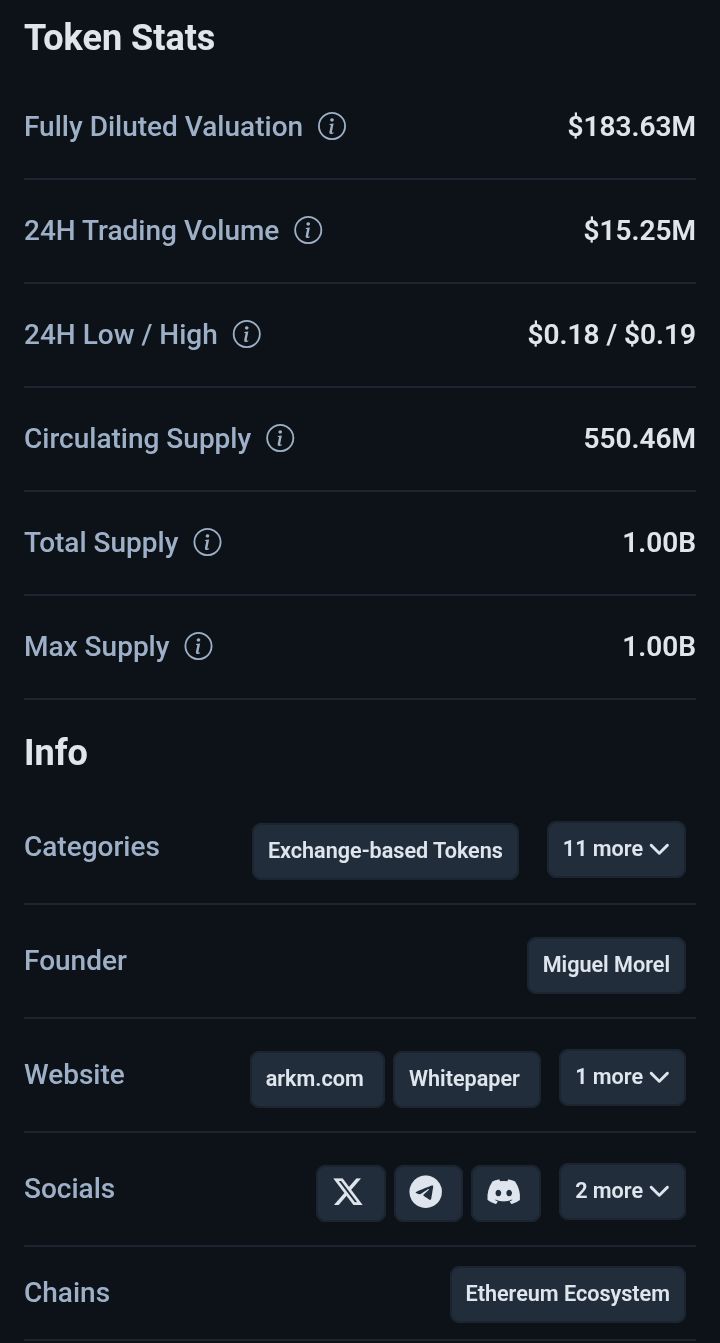This screenshot has height=1343, width=720.
Task: Tap info icon beside 24H Low / High
Action: click(246, 335)
